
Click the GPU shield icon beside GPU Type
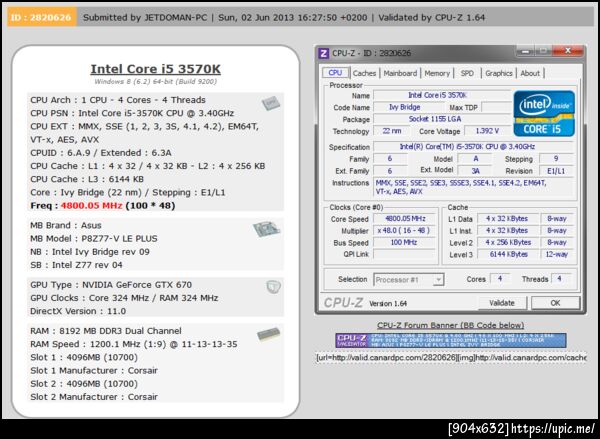click(273, 287)
